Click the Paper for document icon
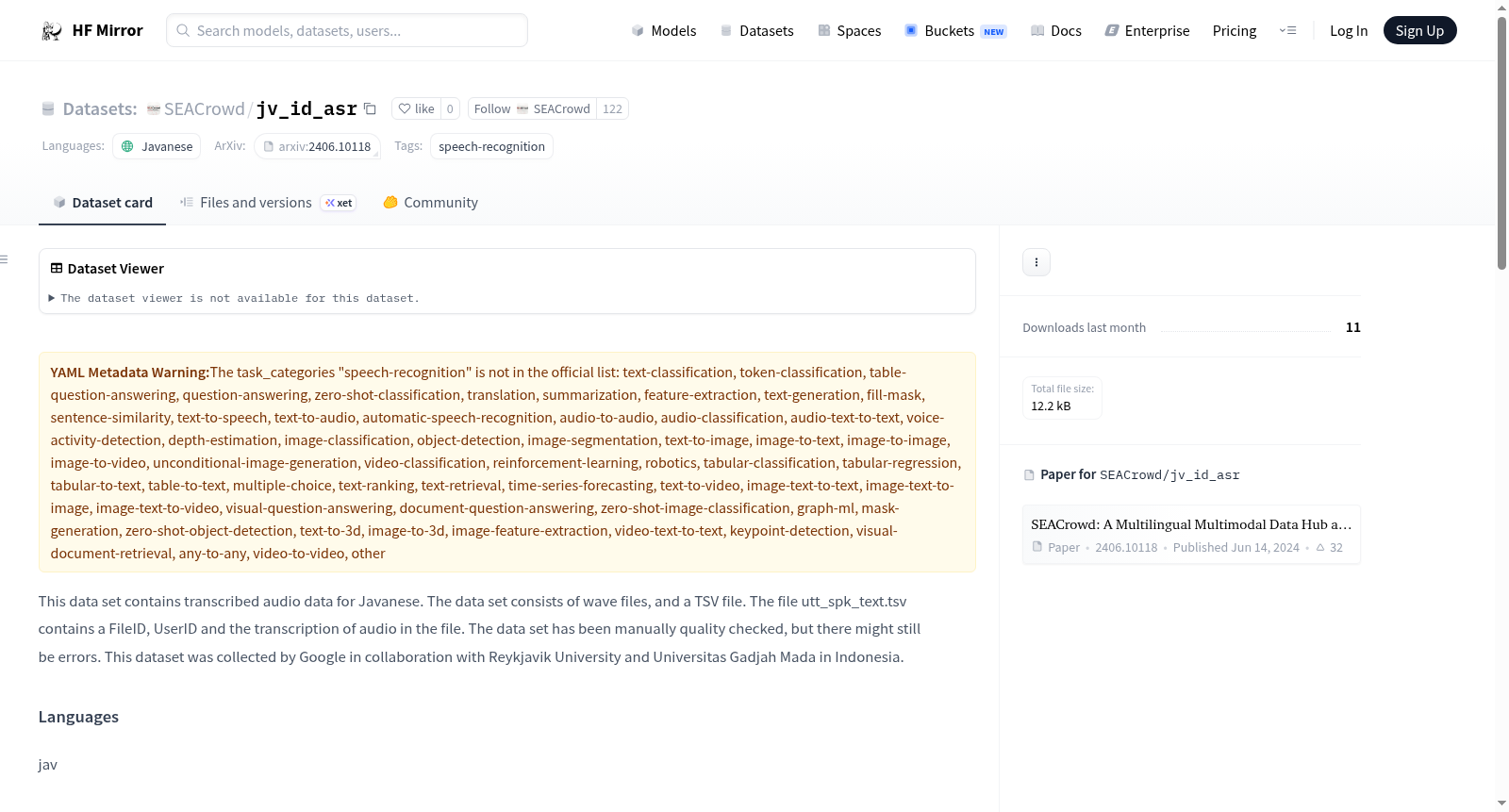The width and height of the screenshot is (1509, 812). tap(1029, 475)
